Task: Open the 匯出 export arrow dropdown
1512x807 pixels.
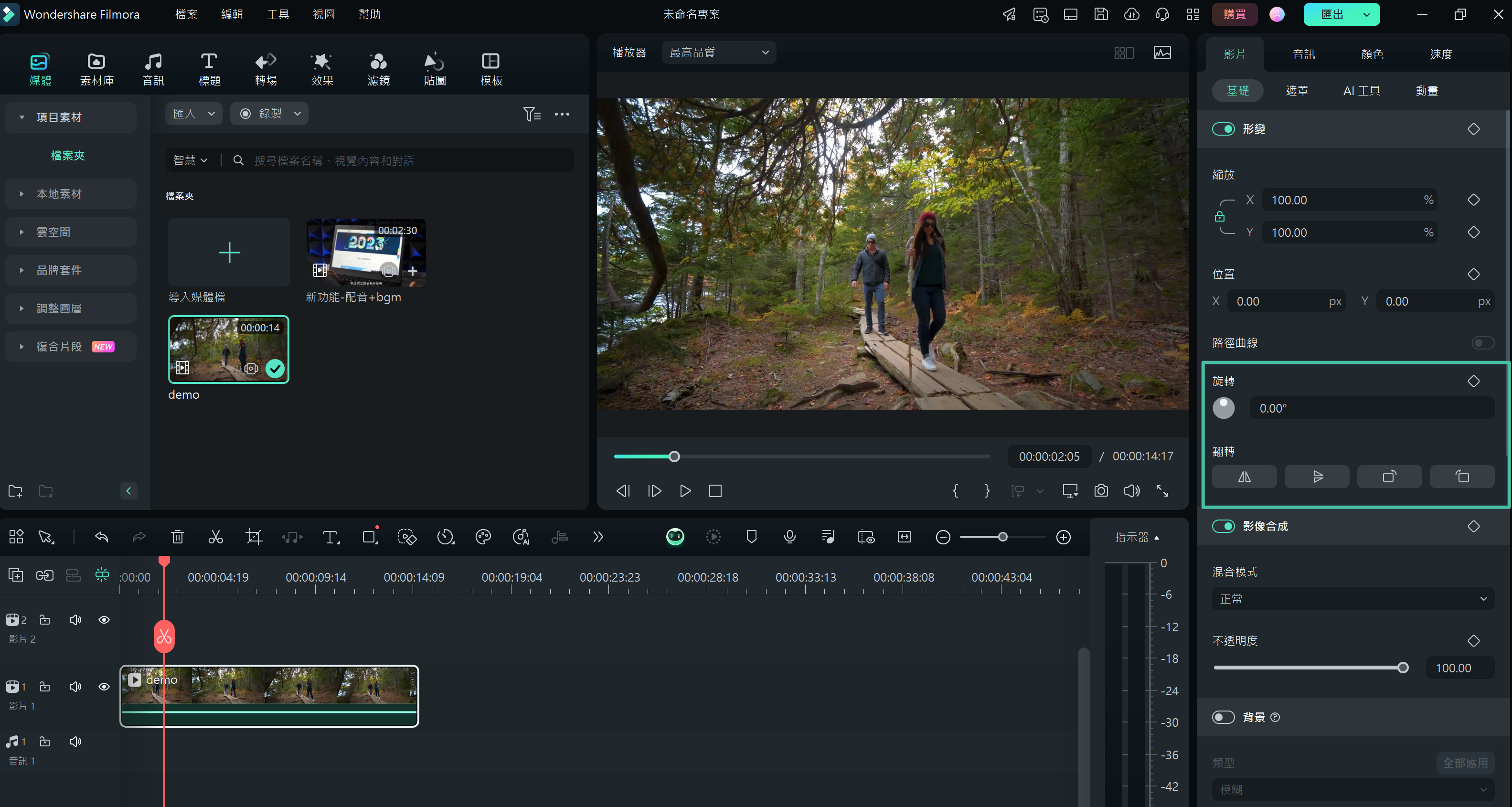Action: (x=1367, y=15)
